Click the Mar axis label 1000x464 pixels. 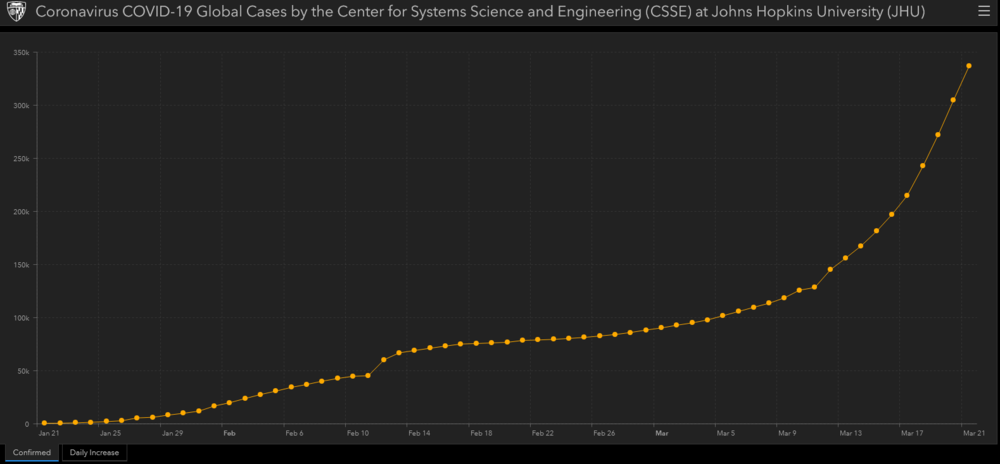[x=661, y=433]
